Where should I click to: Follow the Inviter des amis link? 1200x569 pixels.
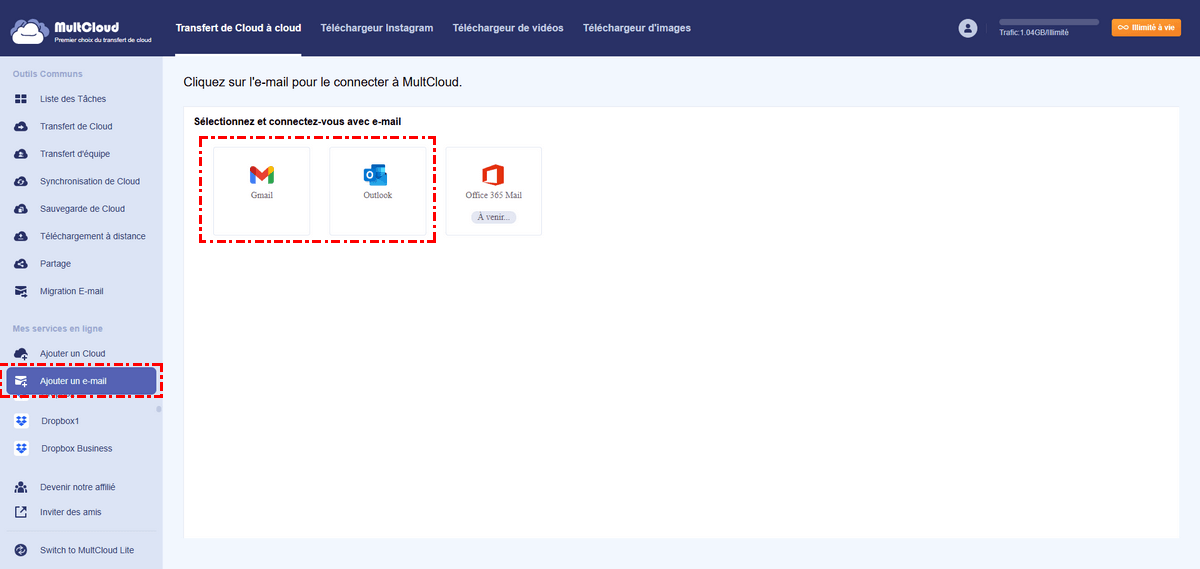tap(71, 512)
